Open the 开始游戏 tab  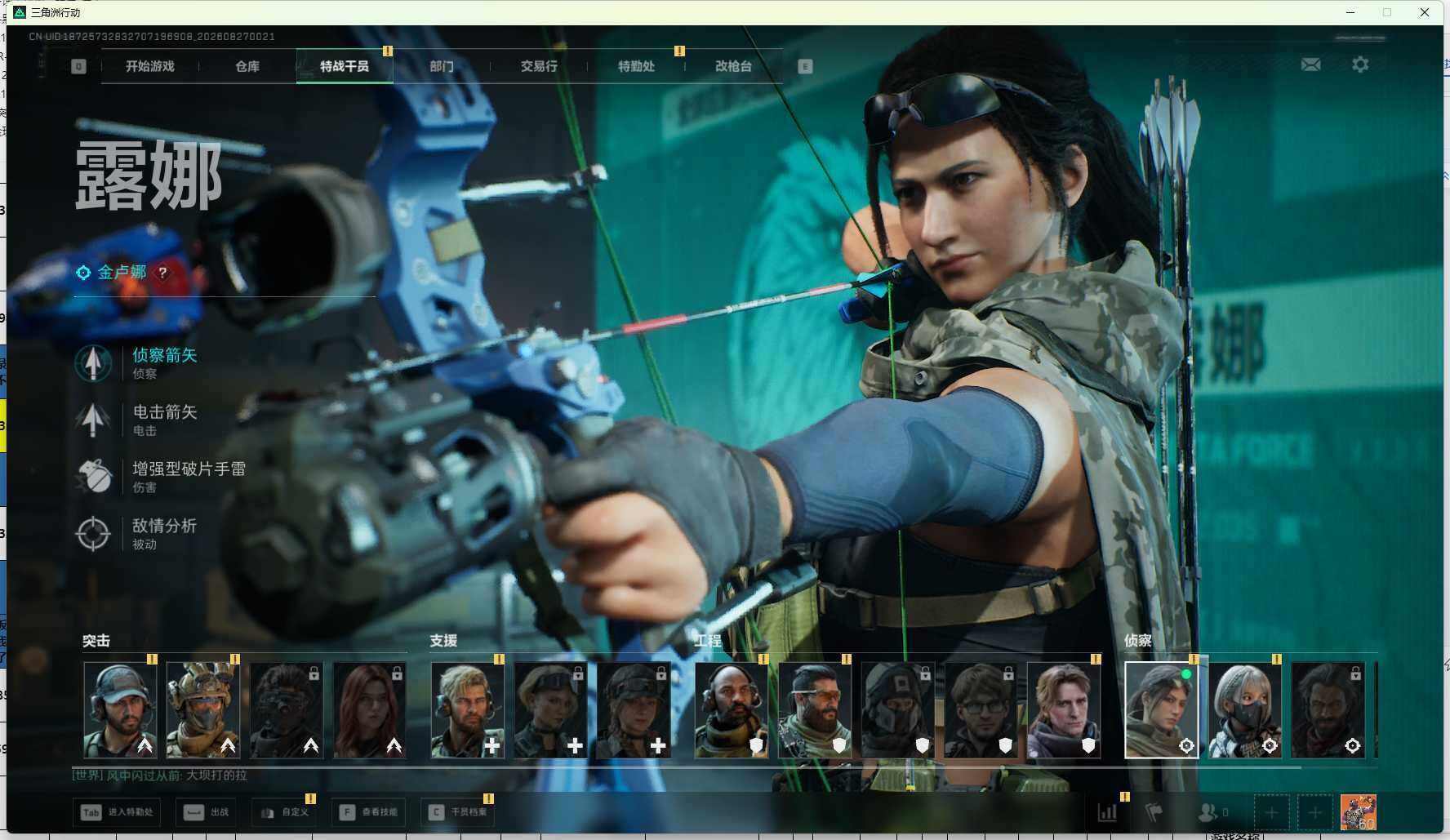150,66
